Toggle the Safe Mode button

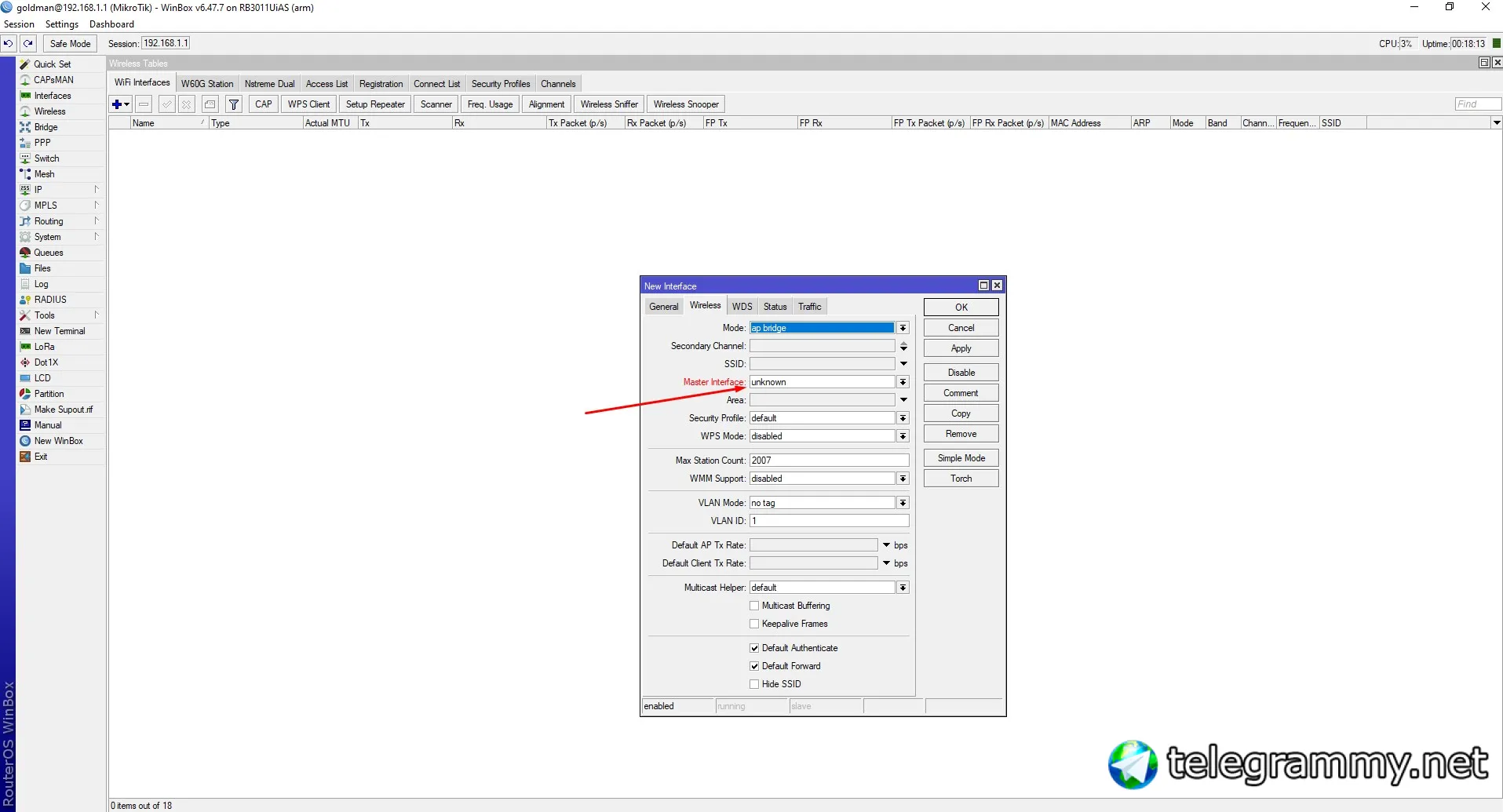click(x=70, y=43)
